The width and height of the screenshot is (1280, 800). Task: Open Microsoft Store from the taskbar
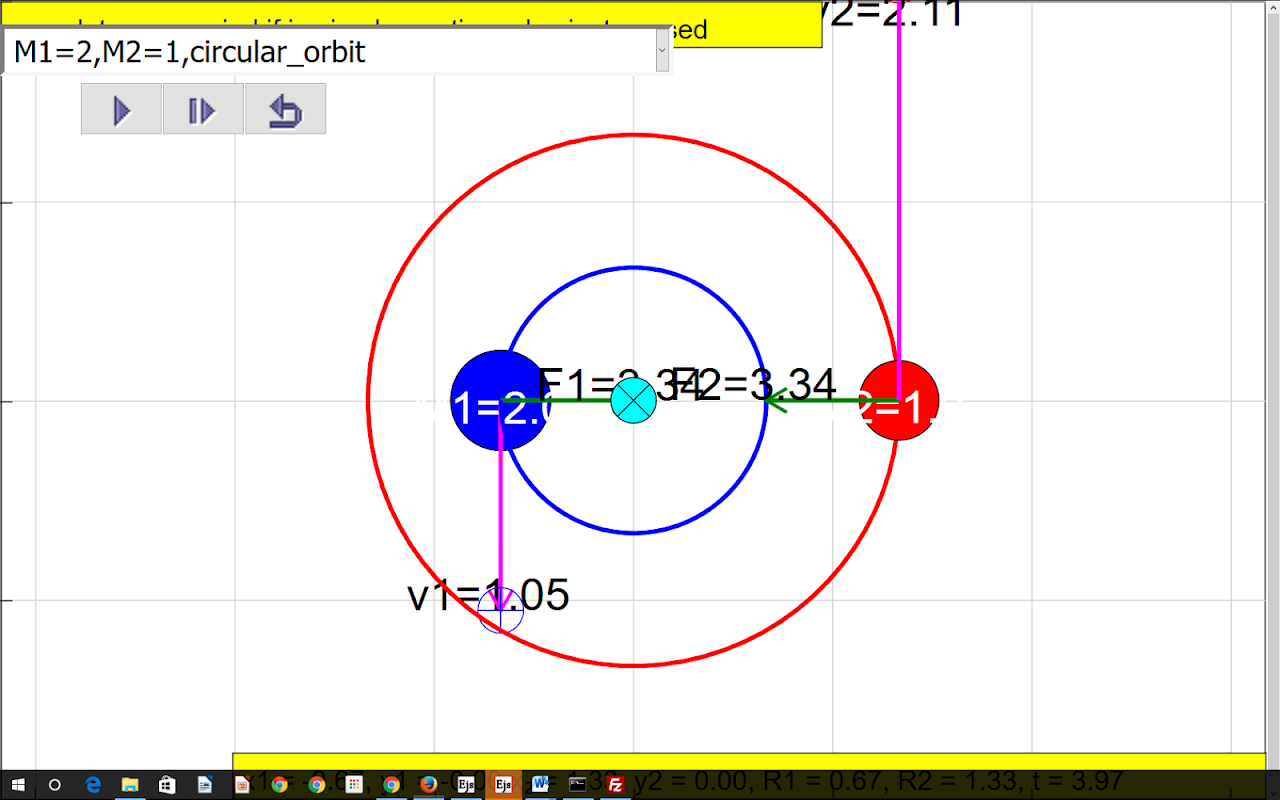(x=167, y=785)
